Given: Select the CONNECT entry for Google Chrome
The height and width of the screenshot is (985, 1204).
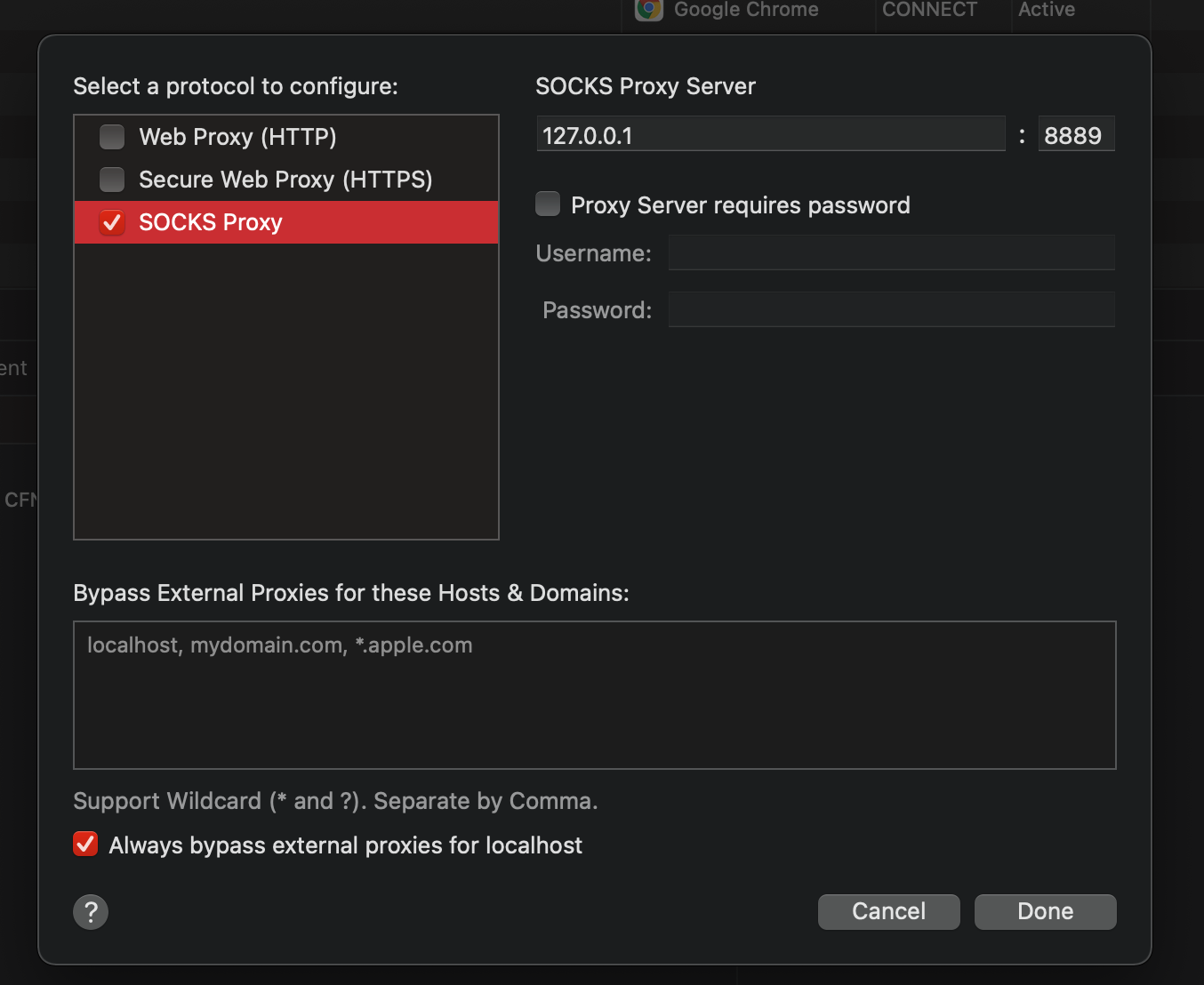Looking at the screenshot, I should (929, 10).
